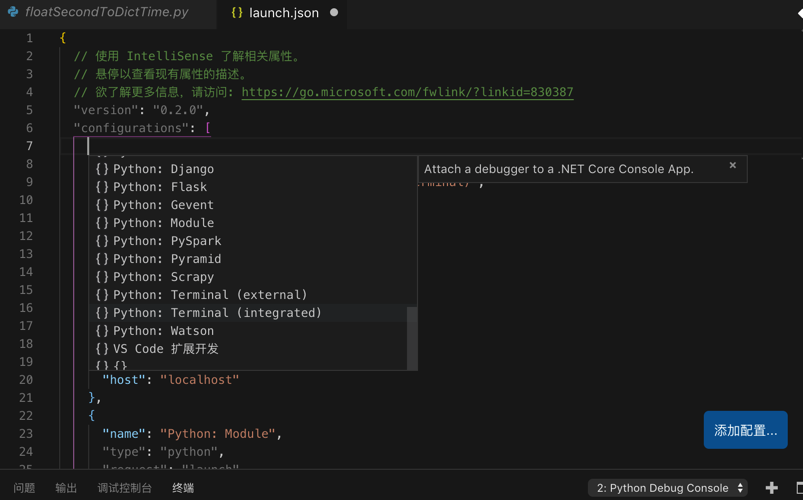Open the go.microsoft.com fwlink URL

click(407, 92)
